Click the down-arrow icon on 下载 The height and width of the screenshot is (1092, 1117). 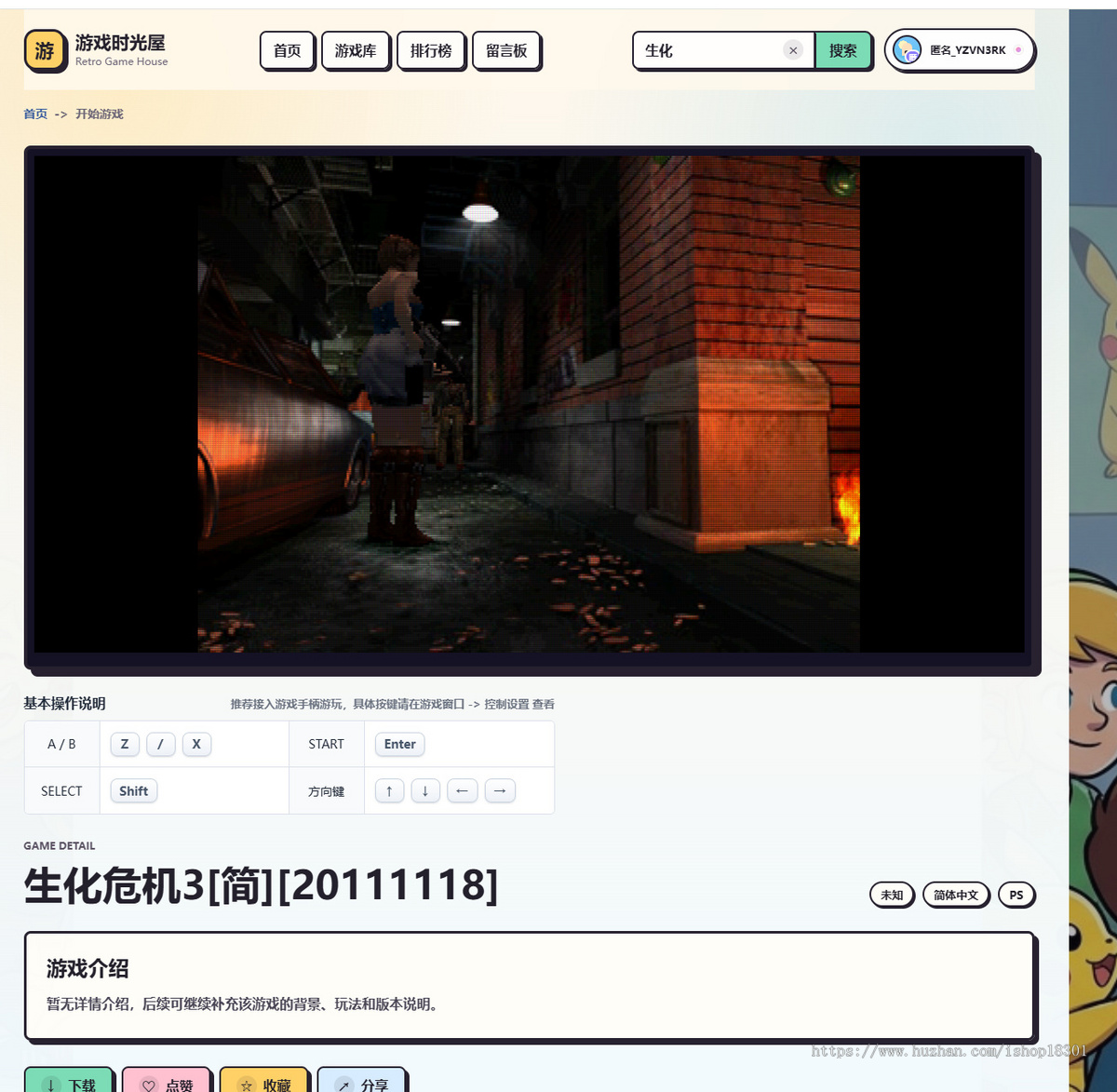coord(51,1085)
